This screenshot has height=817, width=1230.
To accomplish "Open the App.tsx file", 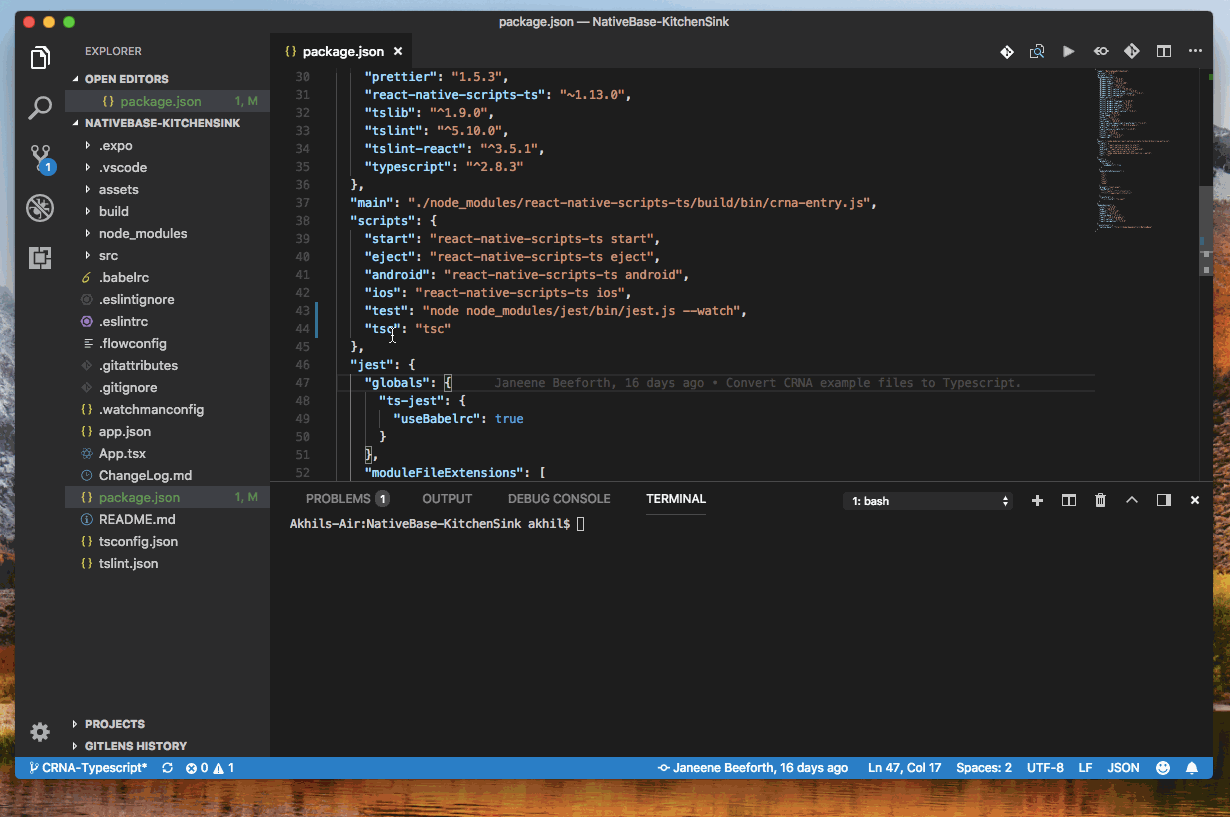I will tap(167, 453).
